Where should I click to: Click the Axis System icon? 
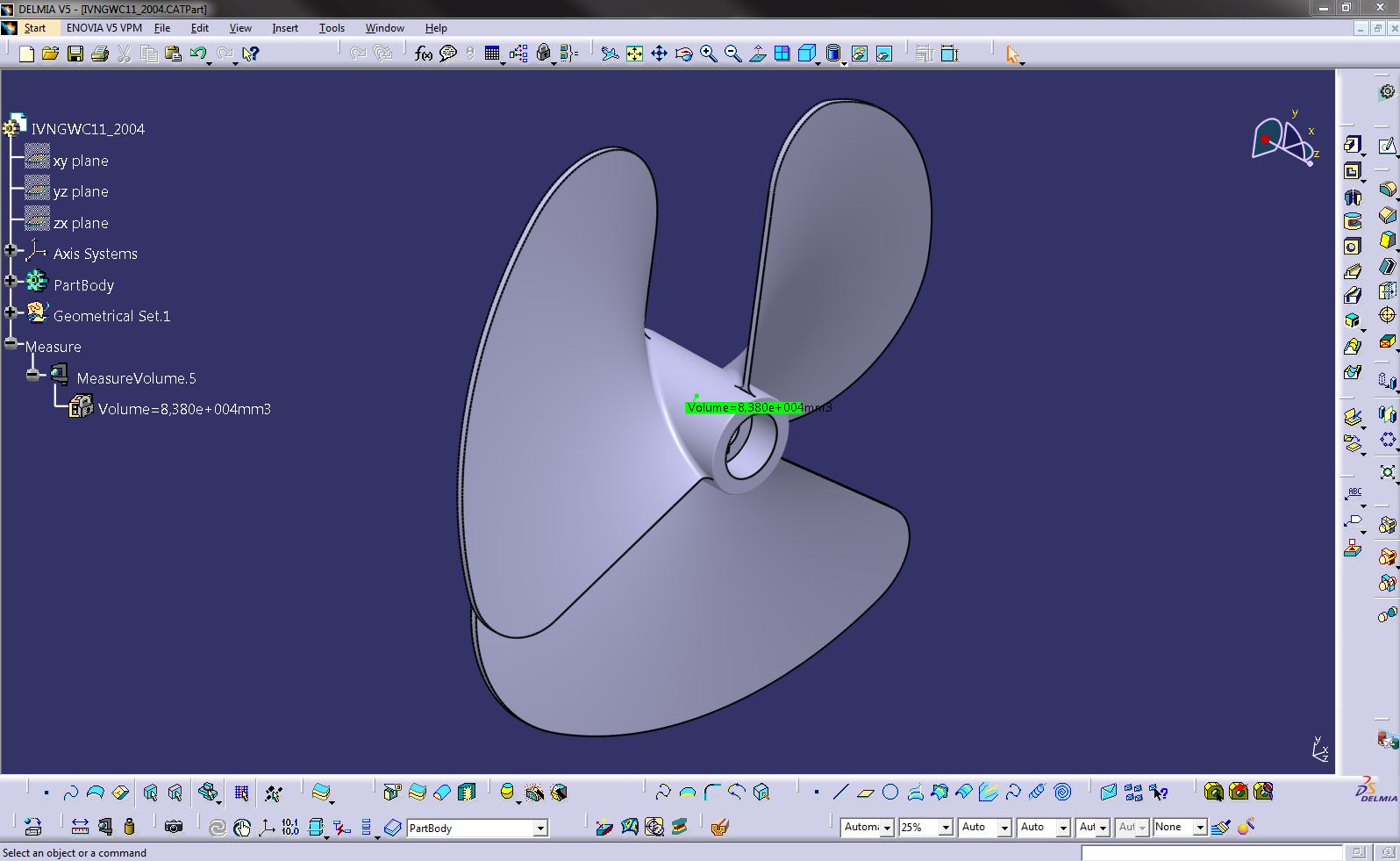click(x=267, y=827)
